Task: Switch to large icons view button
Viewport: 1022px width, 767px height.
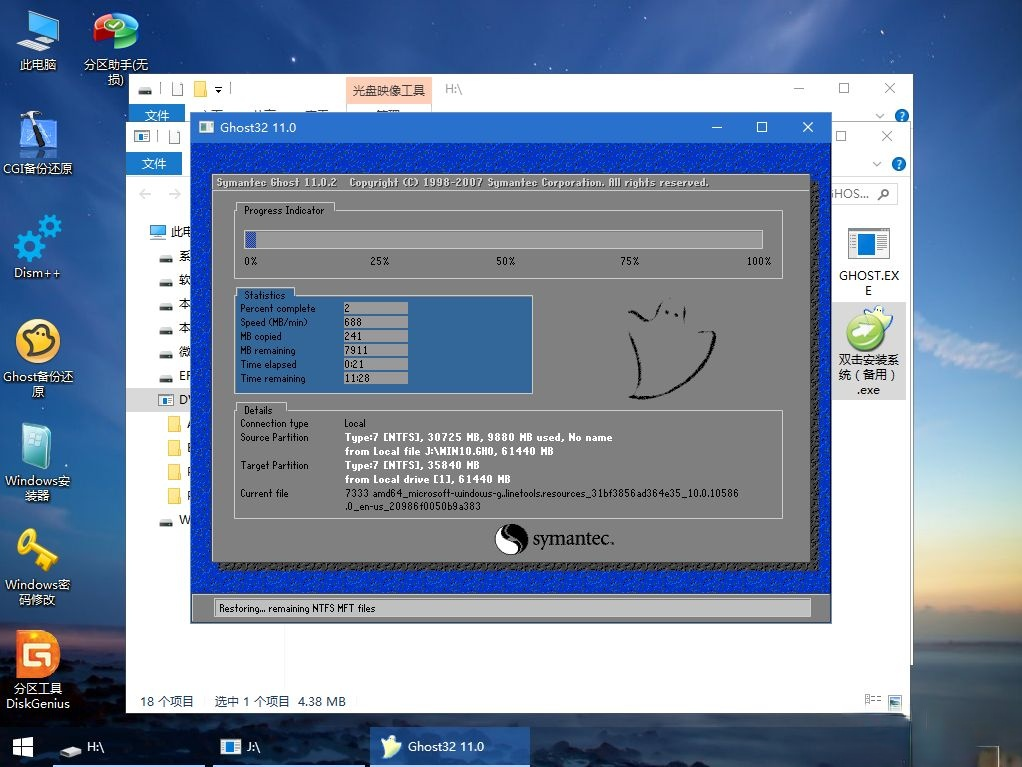Action: [x=895, y=701]
